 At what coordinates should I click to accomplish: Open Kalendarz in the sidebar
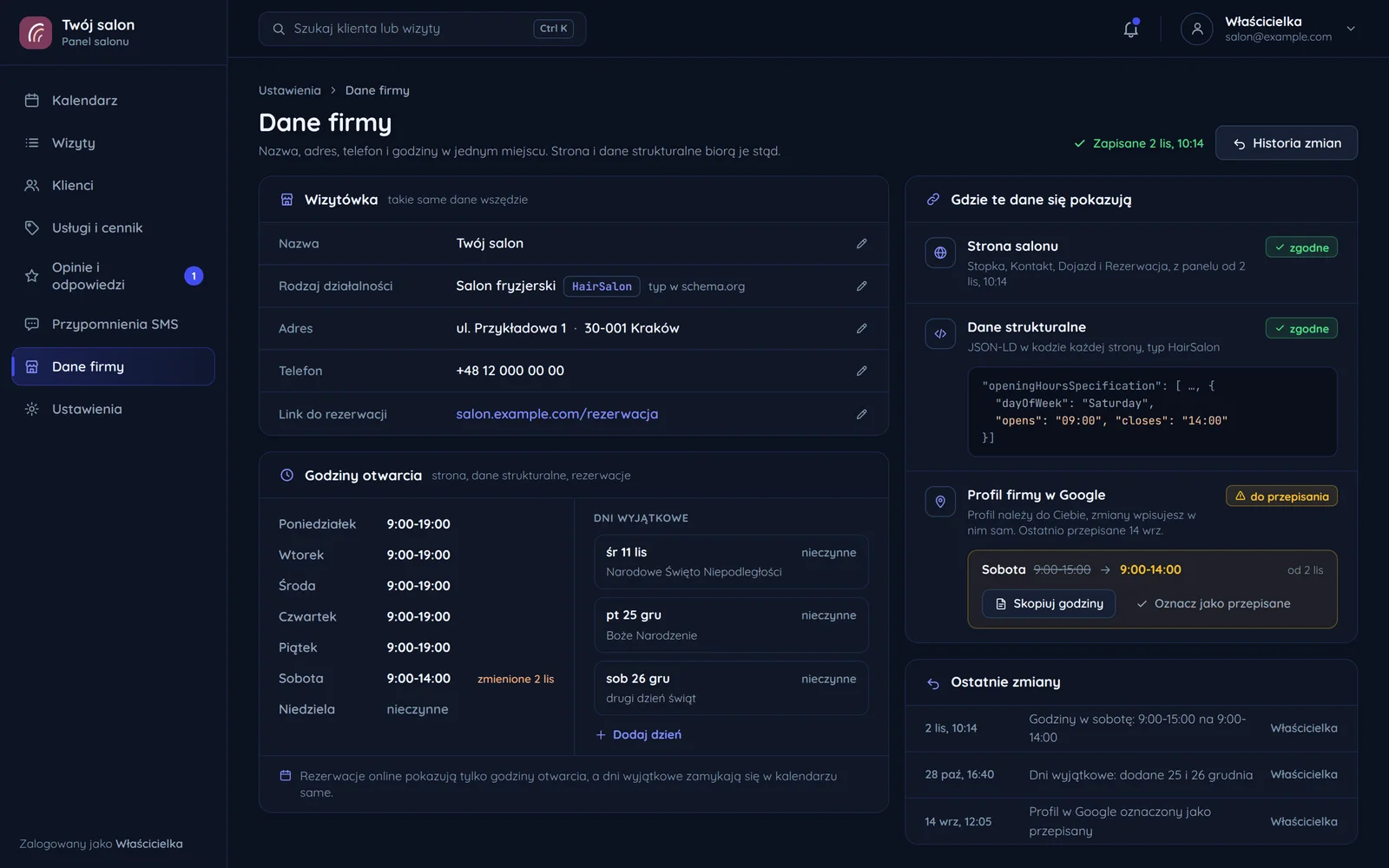click(113, 101)
